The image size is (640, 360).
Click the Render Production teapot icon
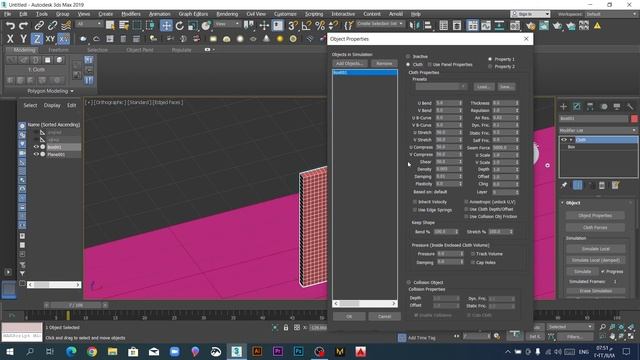(x=557, y=26)
